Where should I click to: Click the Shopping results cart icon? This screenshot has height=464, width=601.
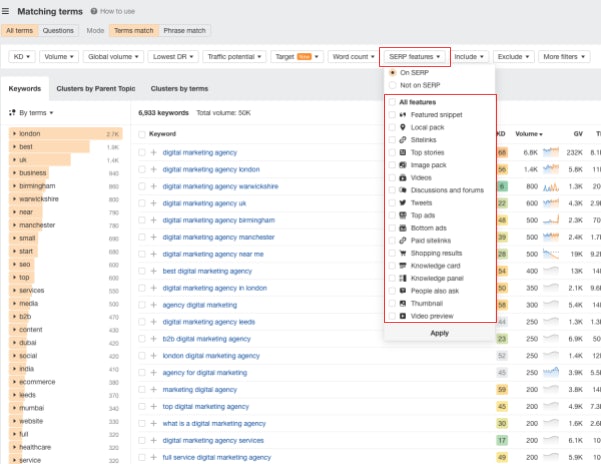coord(402,252)
